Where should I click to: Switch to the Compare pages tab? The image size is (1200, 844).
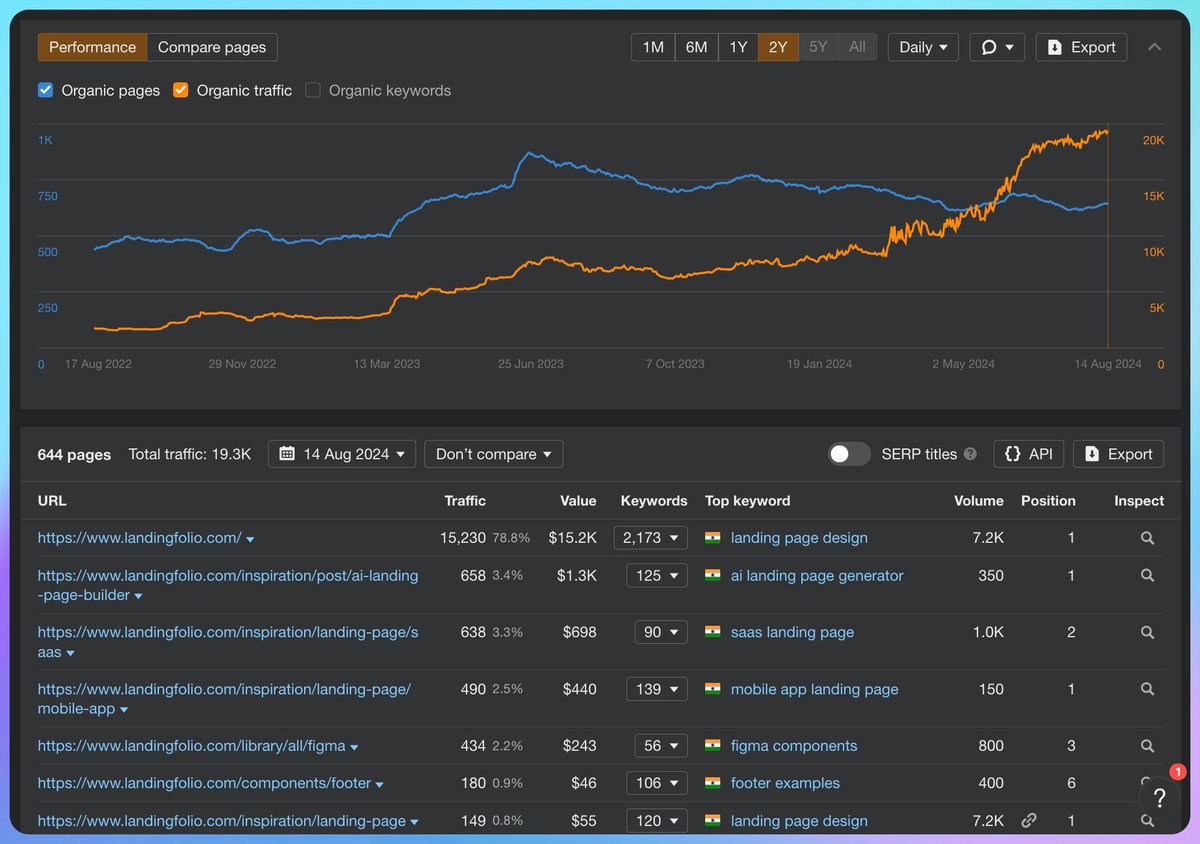click(212, 47)
